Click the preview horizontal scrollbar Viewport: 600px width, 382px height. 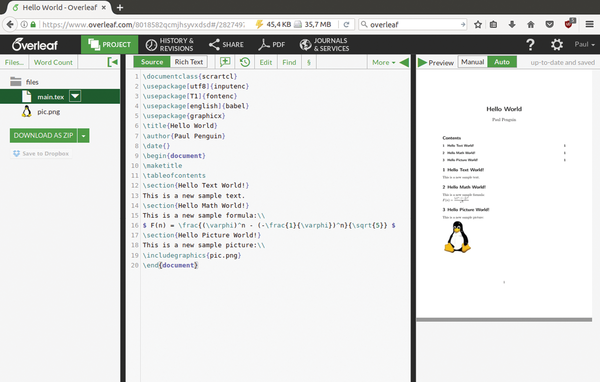(x=504, y=320)
